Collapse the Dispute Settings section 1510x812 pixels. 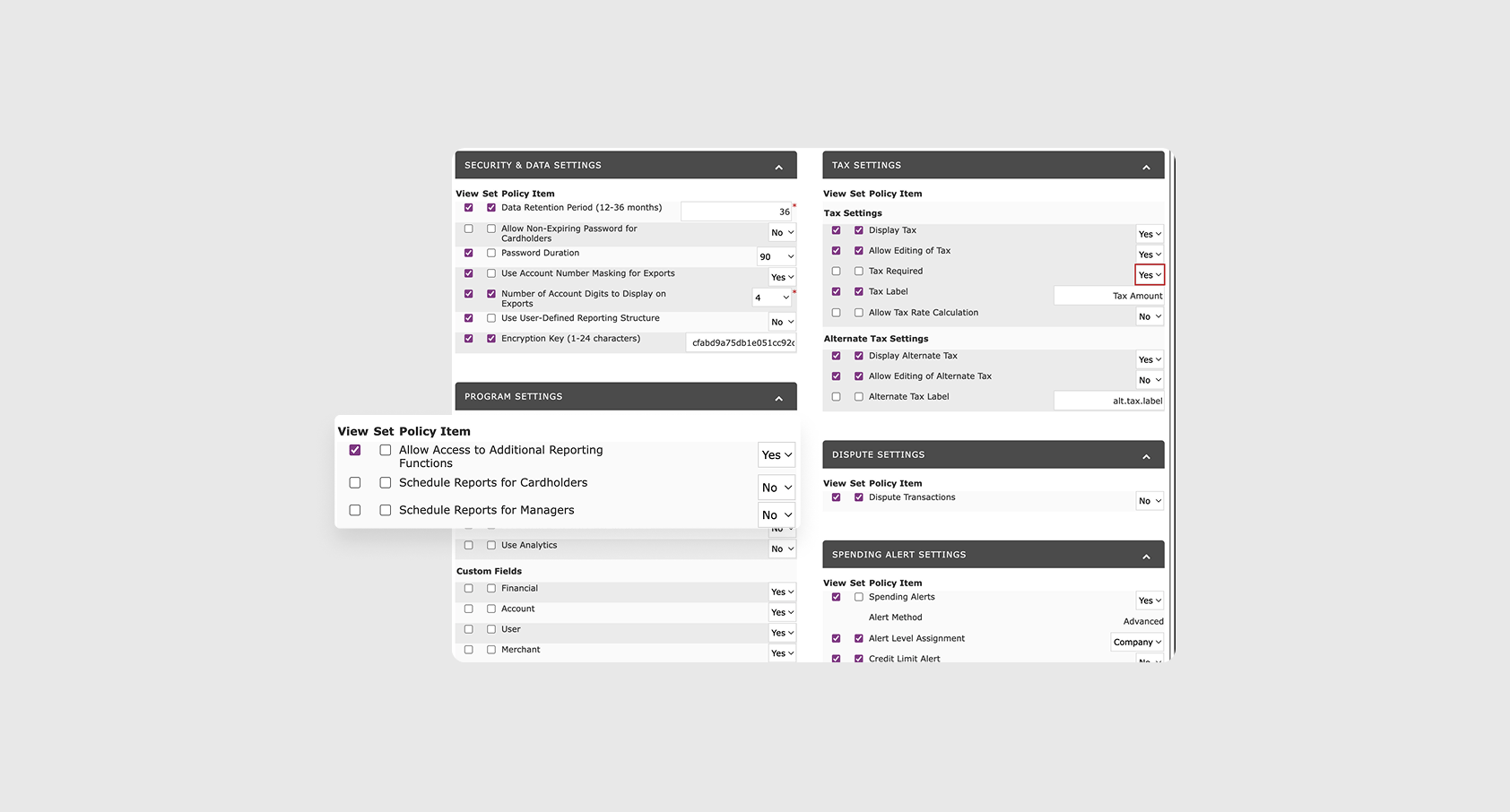click(x=1146, y=456)
